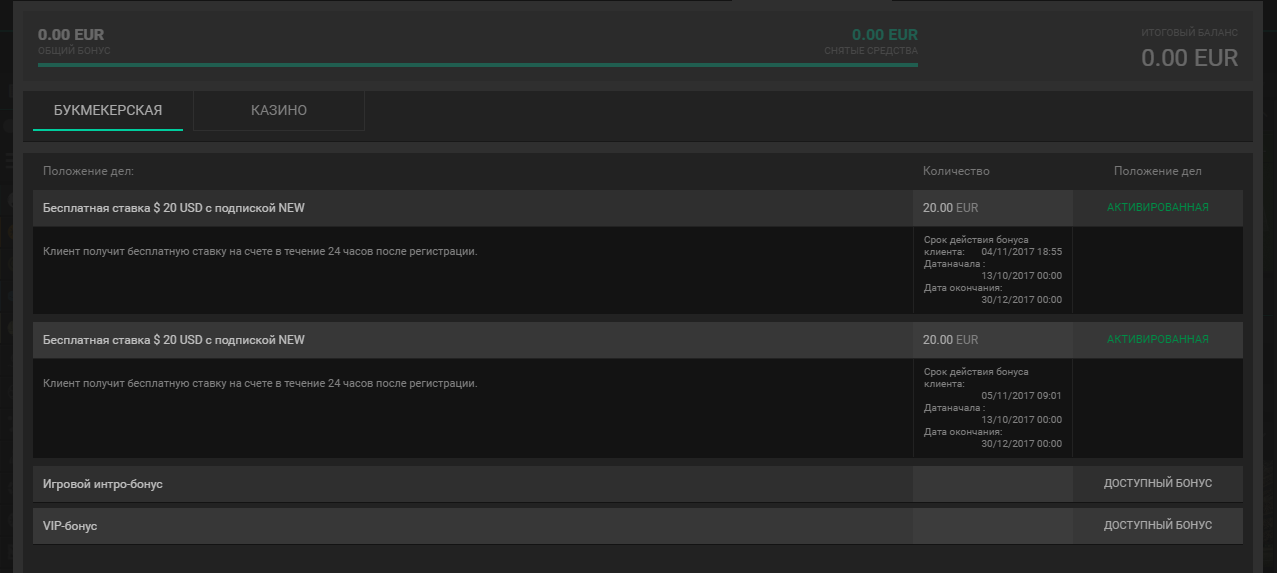This screenshot has height=573, width=1277.
Task: Click ДОСТУПНЫЙ БОНУС for VIP-бонус
Action: click(x=1158, y=526)
